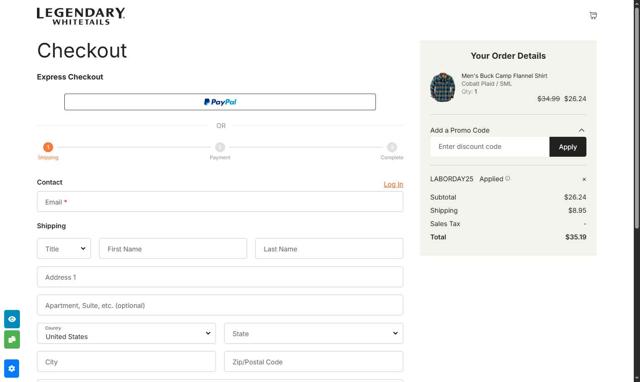Open the green chat widget icon
The width and height of the screenshot is (640, 382).
point(12,339)
